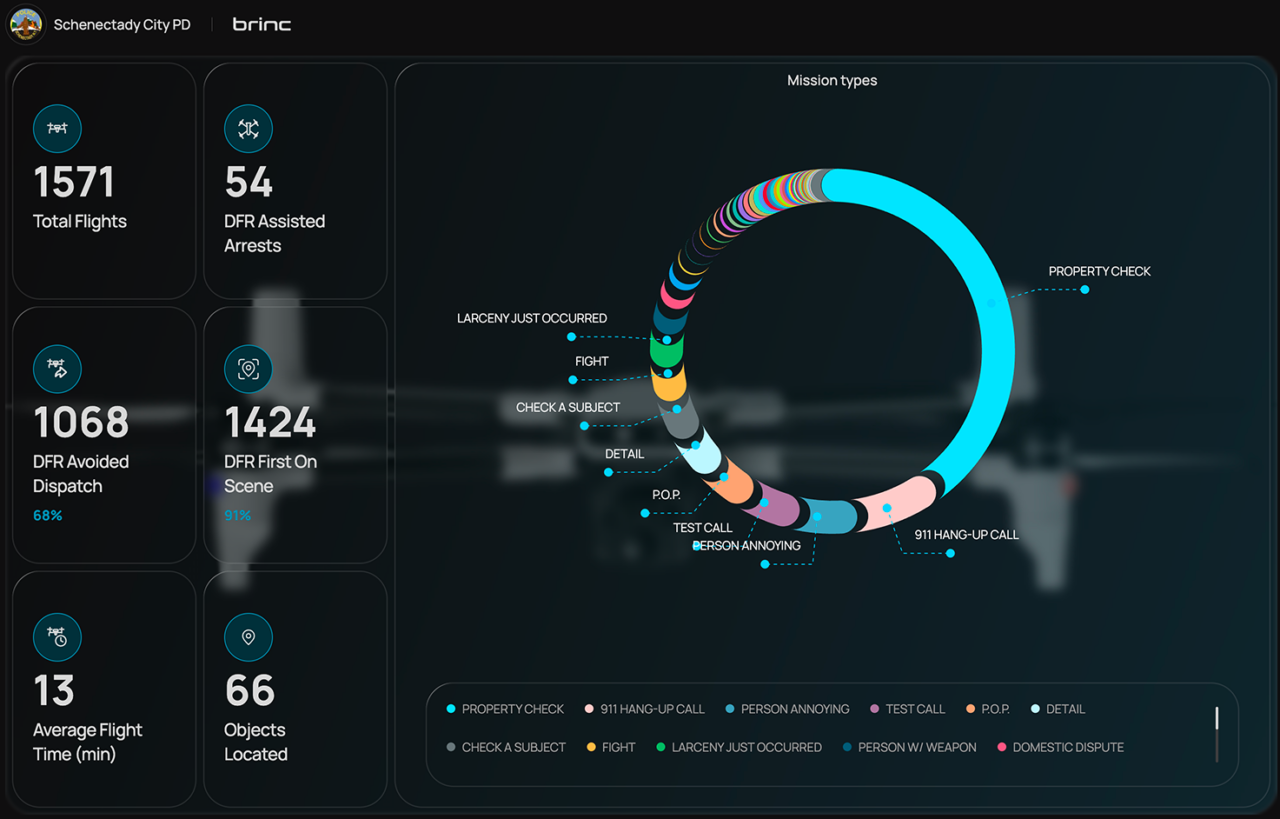Click the Schenectady City PD badge logo
Screen dimensions: 1280x819
26,24
